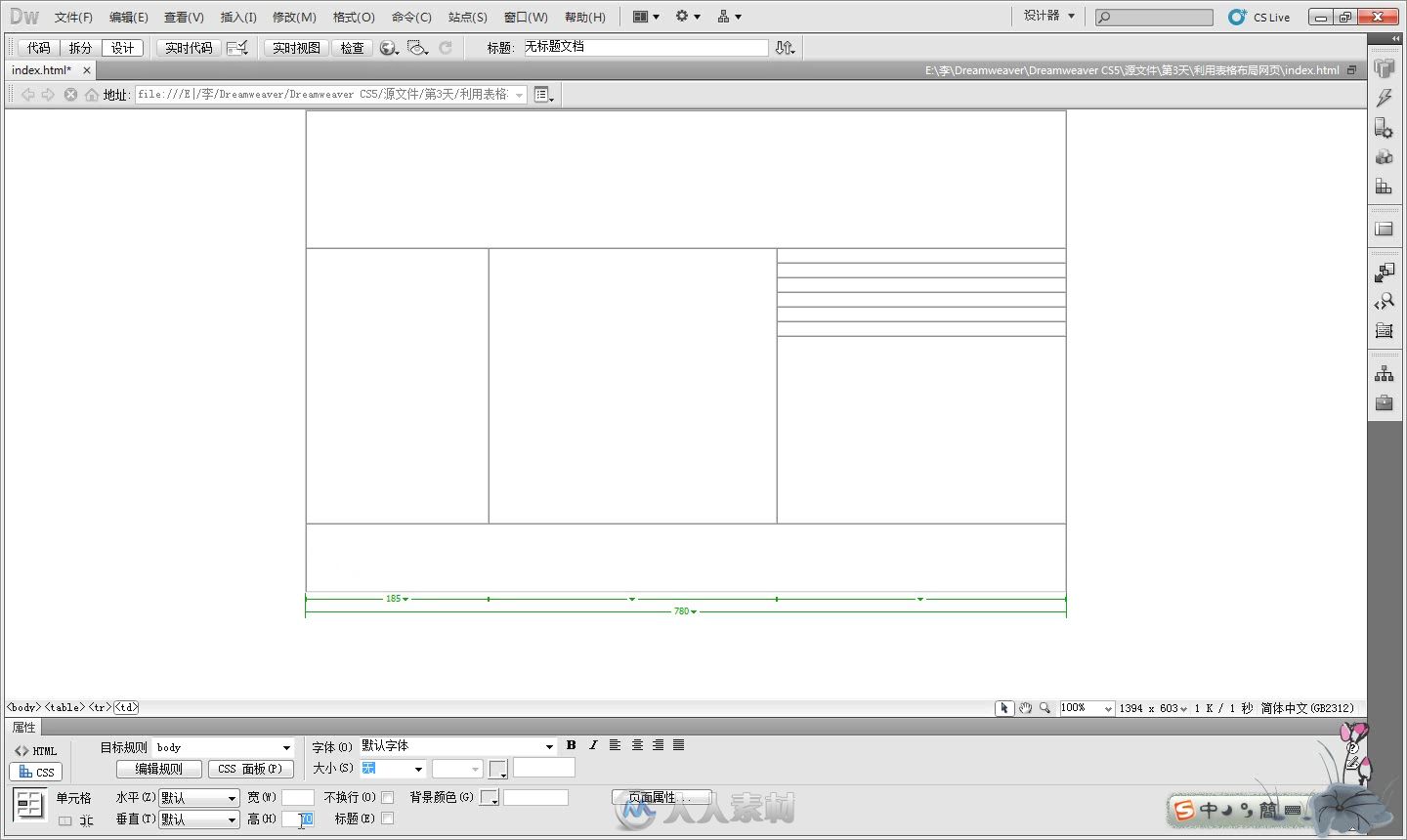
Task: Click the Home icon next to 地址
Action: [x=92, y=95]
